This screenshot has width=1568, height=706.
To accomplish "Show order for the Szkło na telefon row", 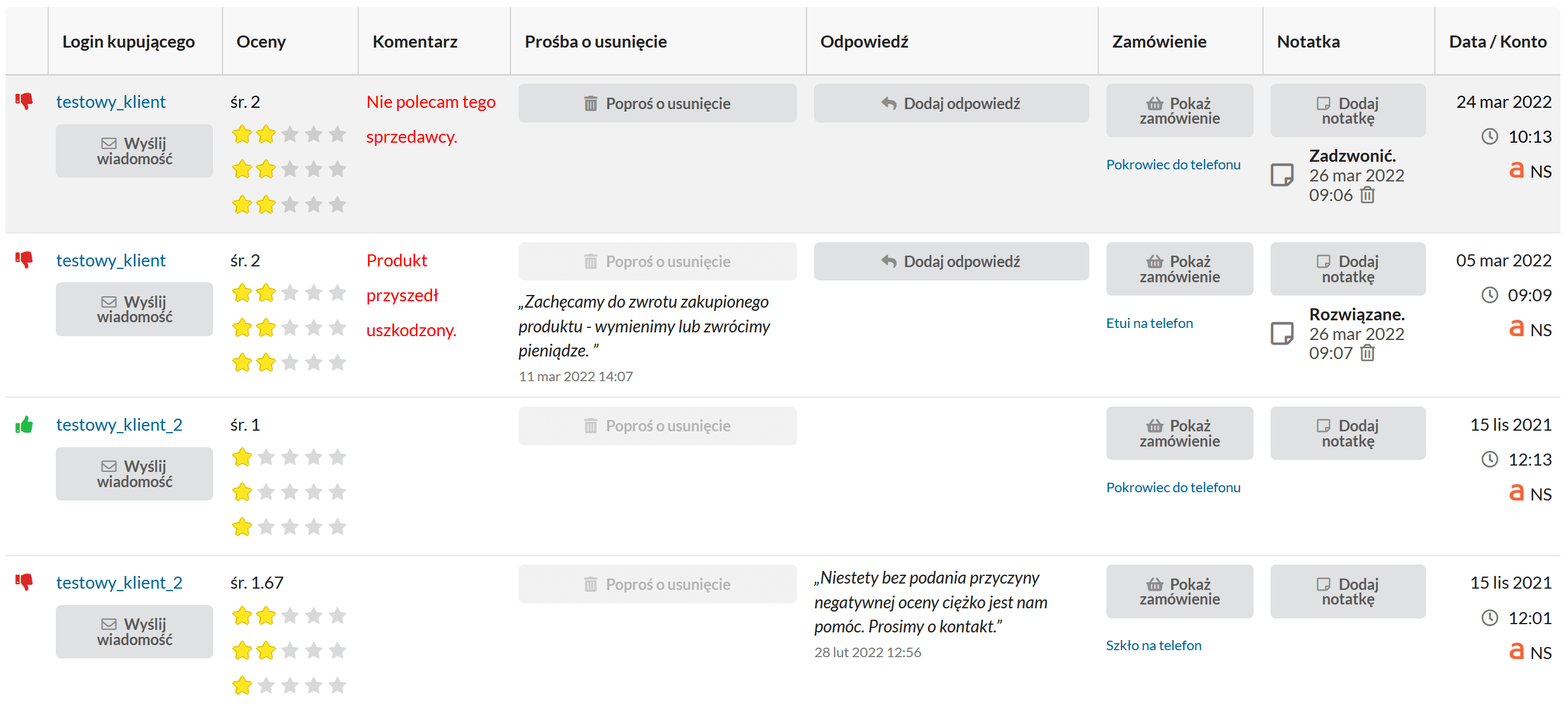I will click(x=1179, y=591).
